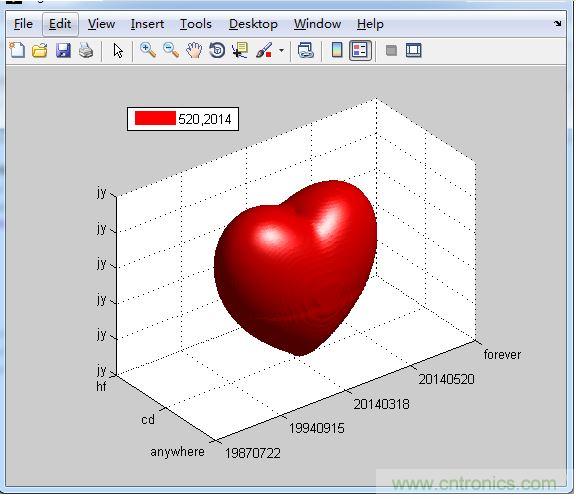
Task: Select the Zoom In magnifier tool
Action: [x=148, y=50]
